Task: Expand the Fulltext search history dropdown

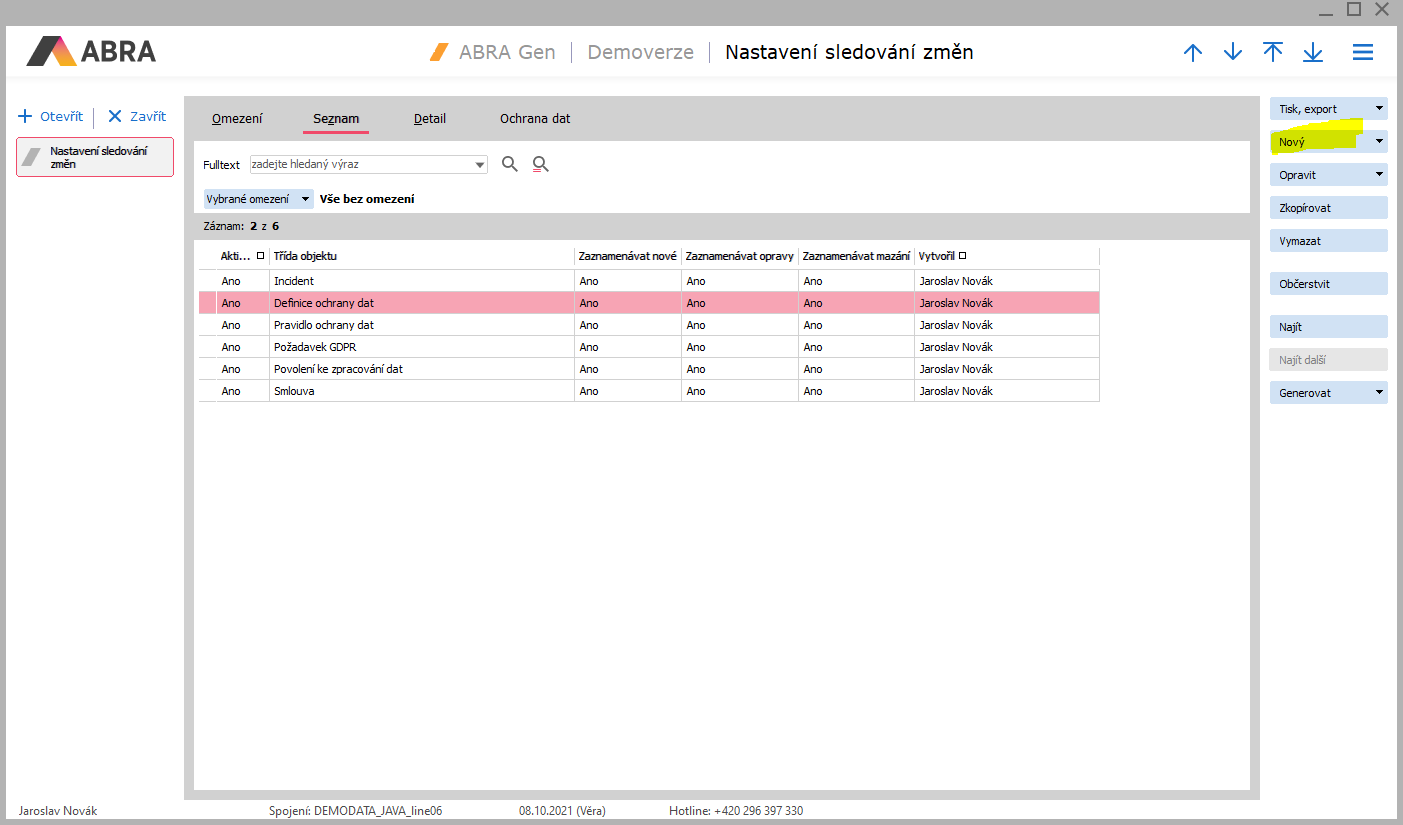Action: [480, 164]
